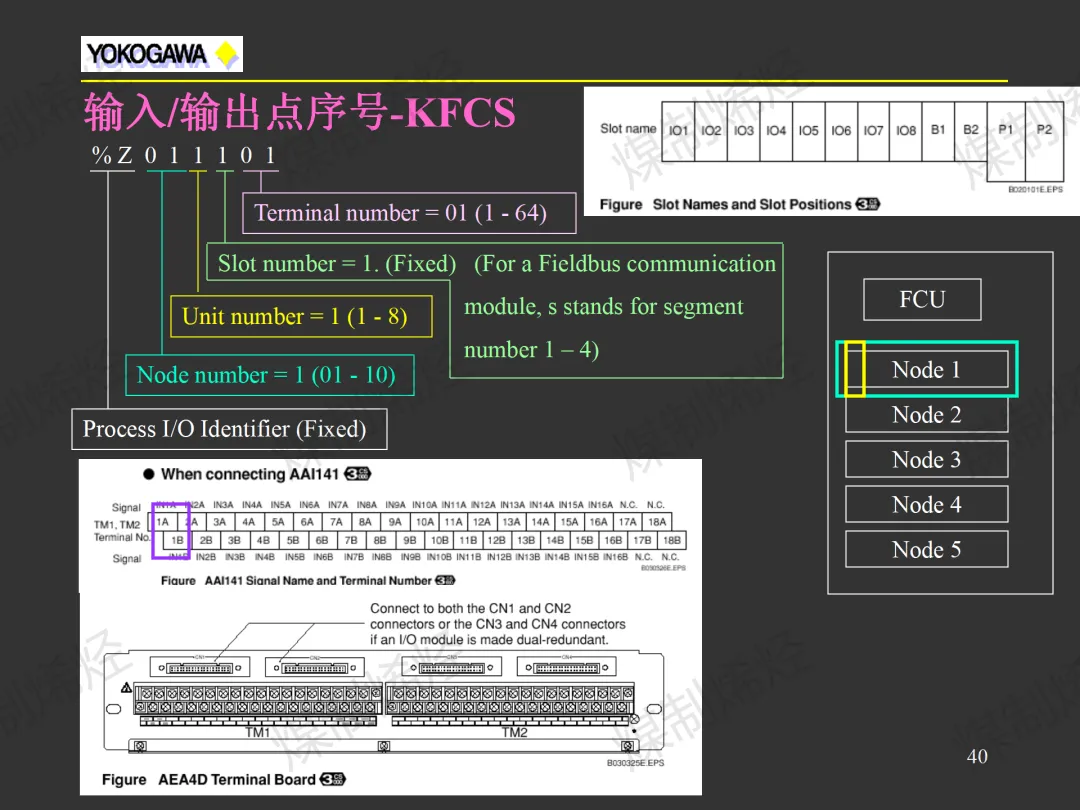Click slot IO1 in the slot diagram
The image size is (1080, 810).
(678, 131)
